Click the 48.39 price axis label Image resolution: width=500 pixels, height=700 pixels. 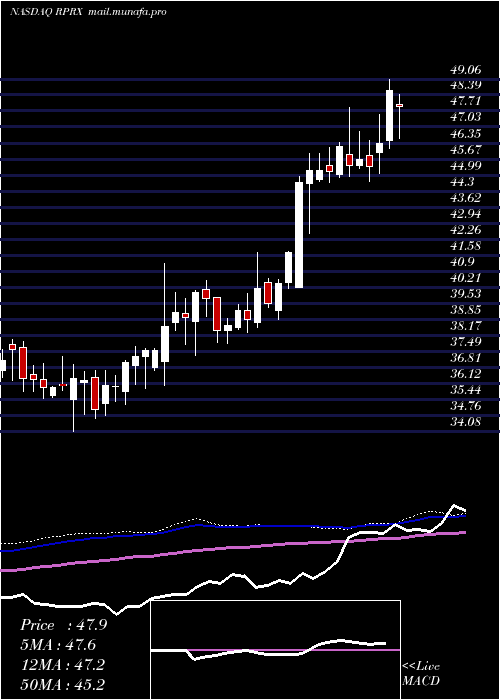pos(466,85)
